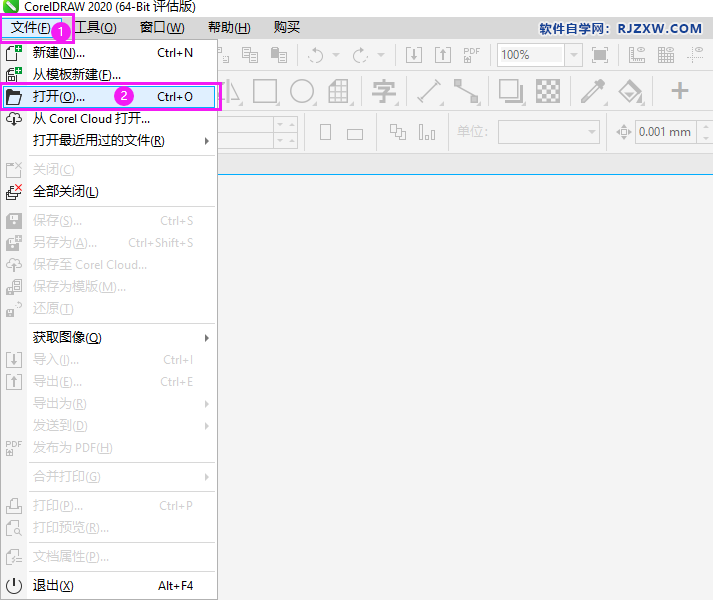
Task: Open the 工具(O) menu
Action: (x=95, y=28)
